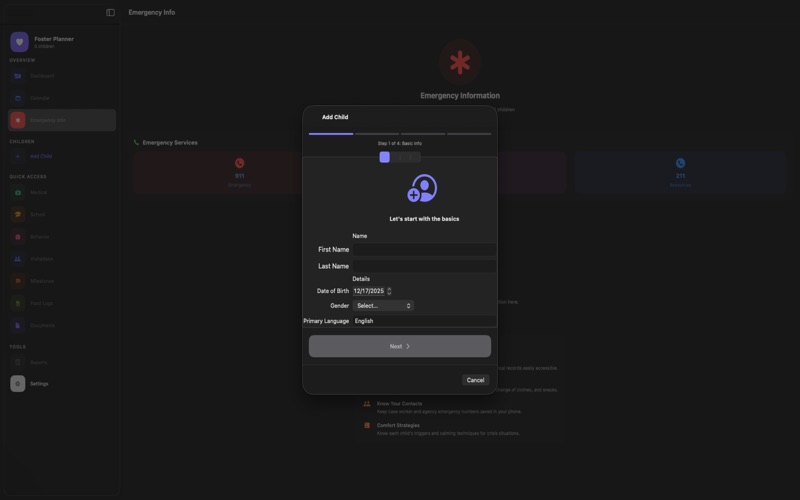Open Milestones quick access item
Image resolution: width=800 pixels, height=500 pixels.
pos(61,281)
